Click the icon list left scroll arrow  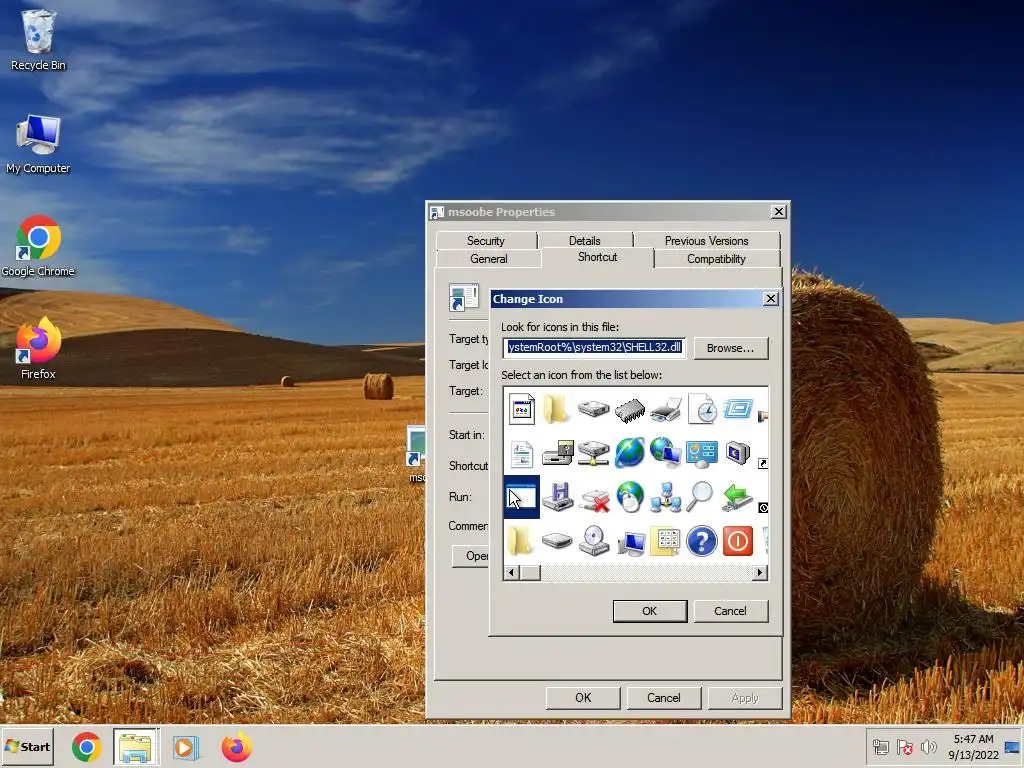click(x=512, y=573)
